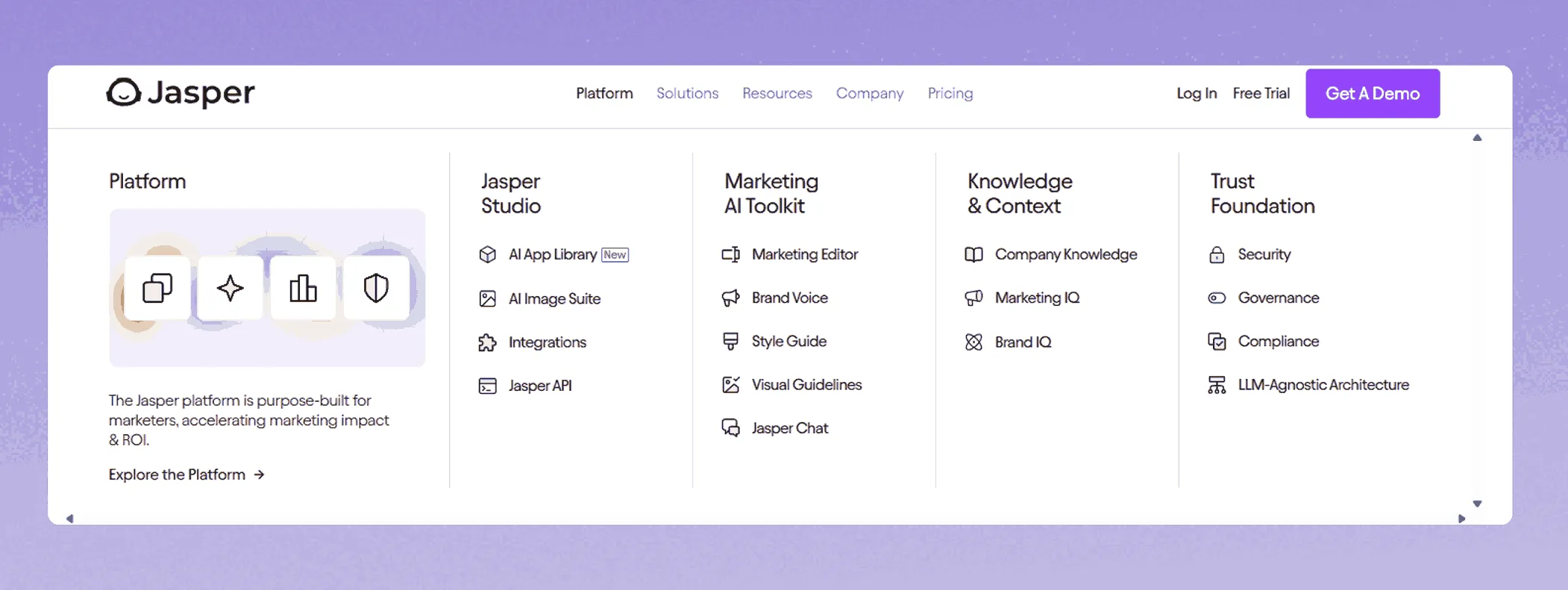Start a Free Trial
1568x590 pixels.
pos(1261,93)
